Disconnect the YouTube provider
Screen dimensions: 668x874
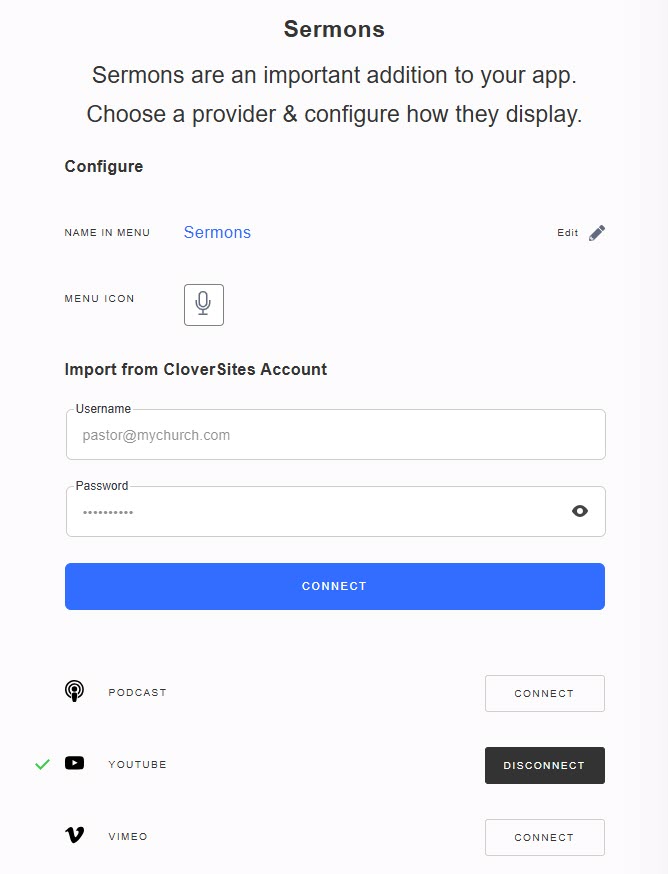(x=544, y=765)
